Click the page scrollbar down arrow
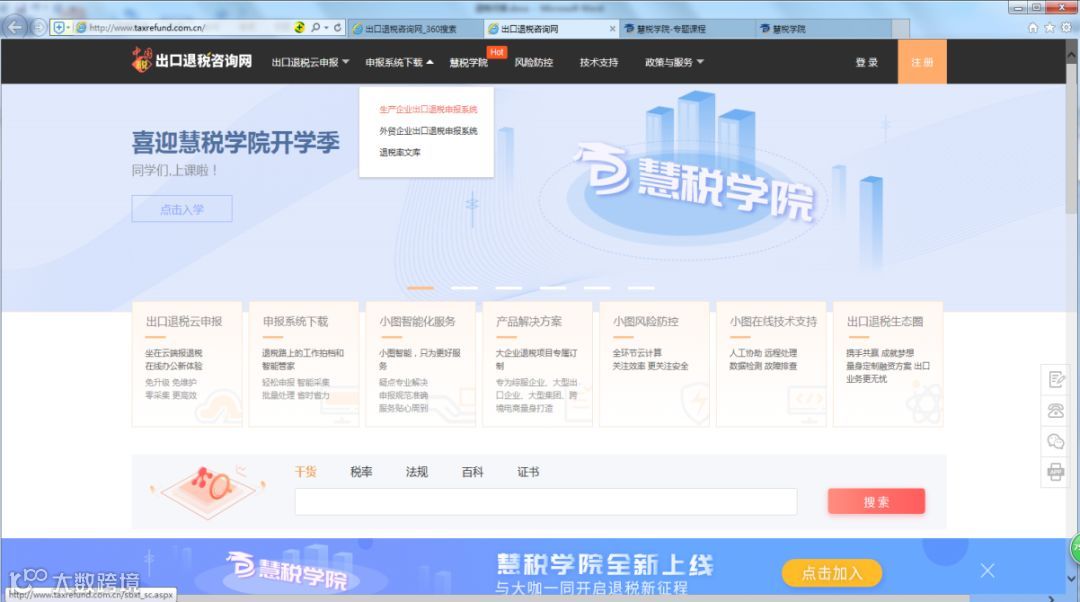This screenshot has height=602, width=1080. coord(1072,579)
